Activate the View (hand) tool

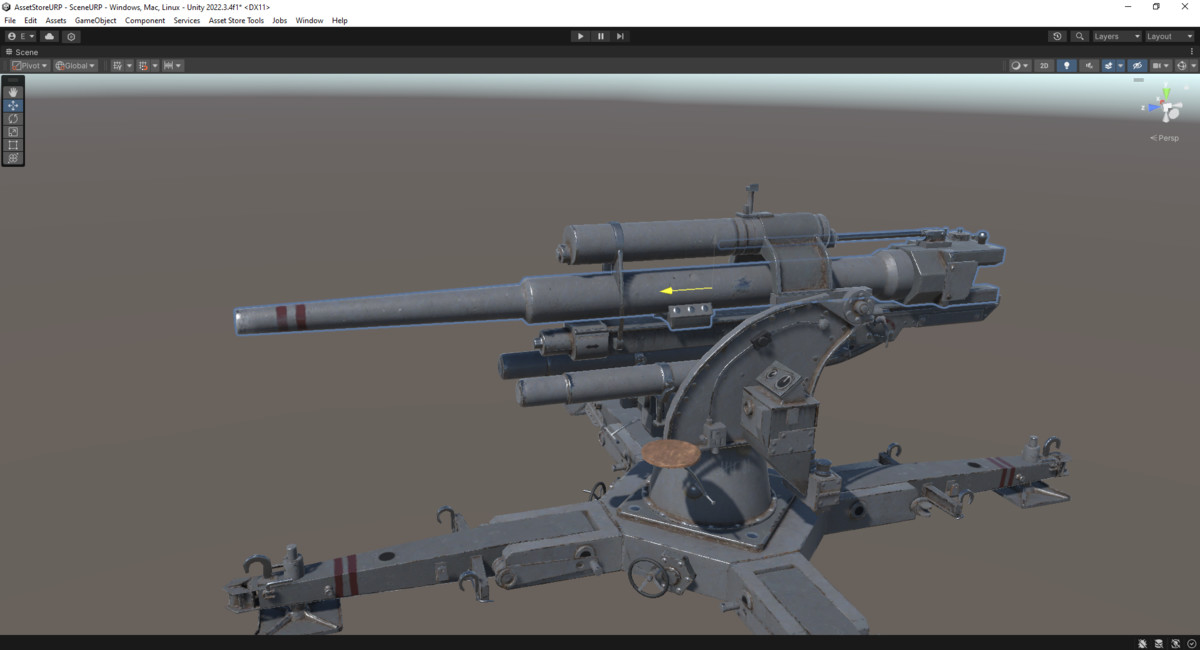coord(13,92)
